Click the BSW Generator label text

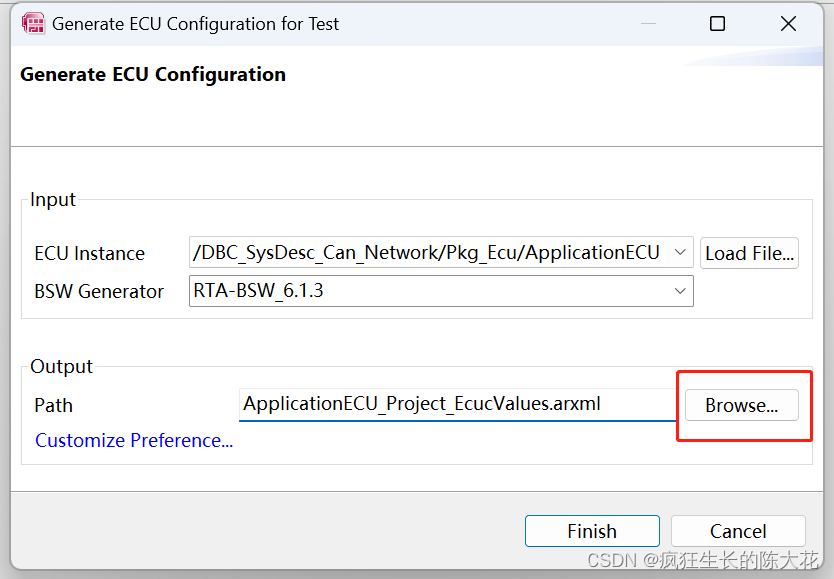click(99, 291)
